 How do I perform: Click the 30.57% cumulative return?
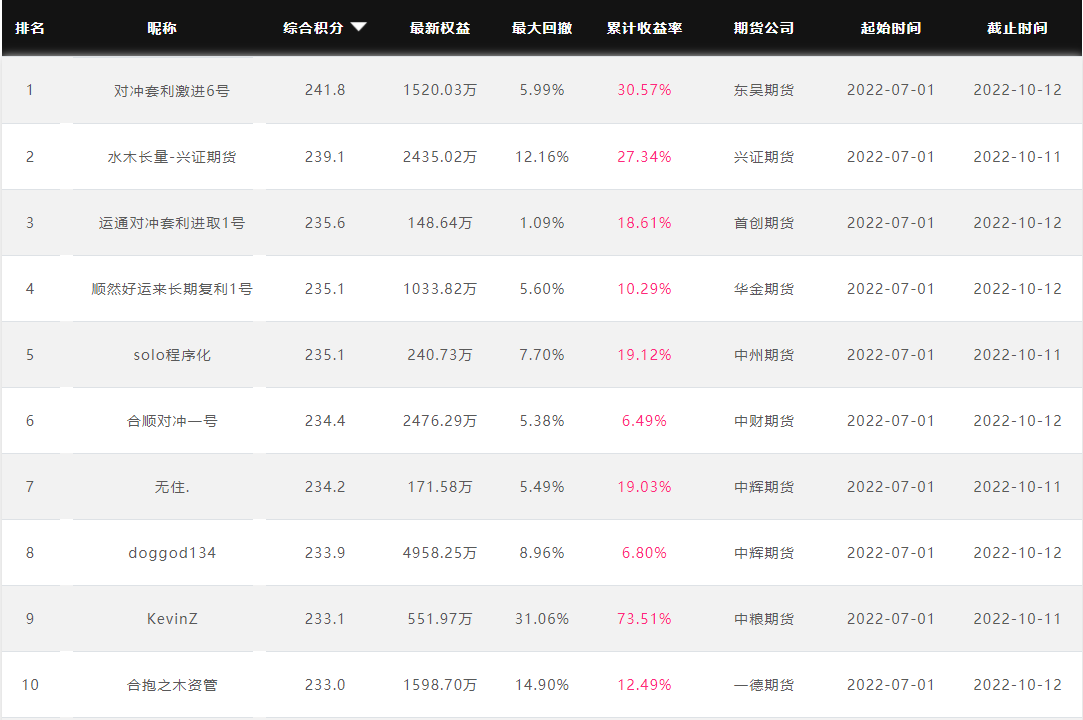[644, 90]
